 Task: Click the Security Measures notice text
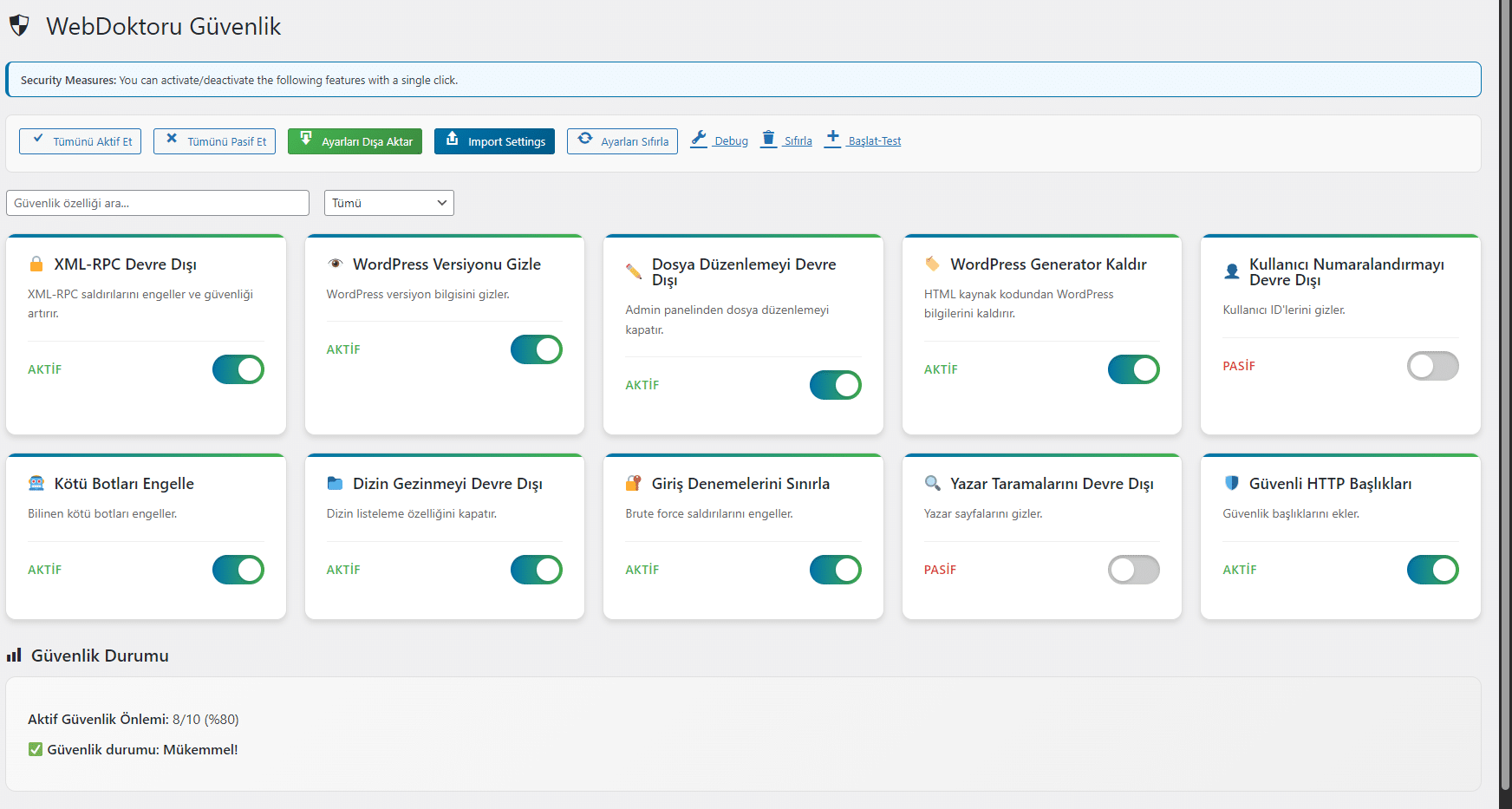239,80
